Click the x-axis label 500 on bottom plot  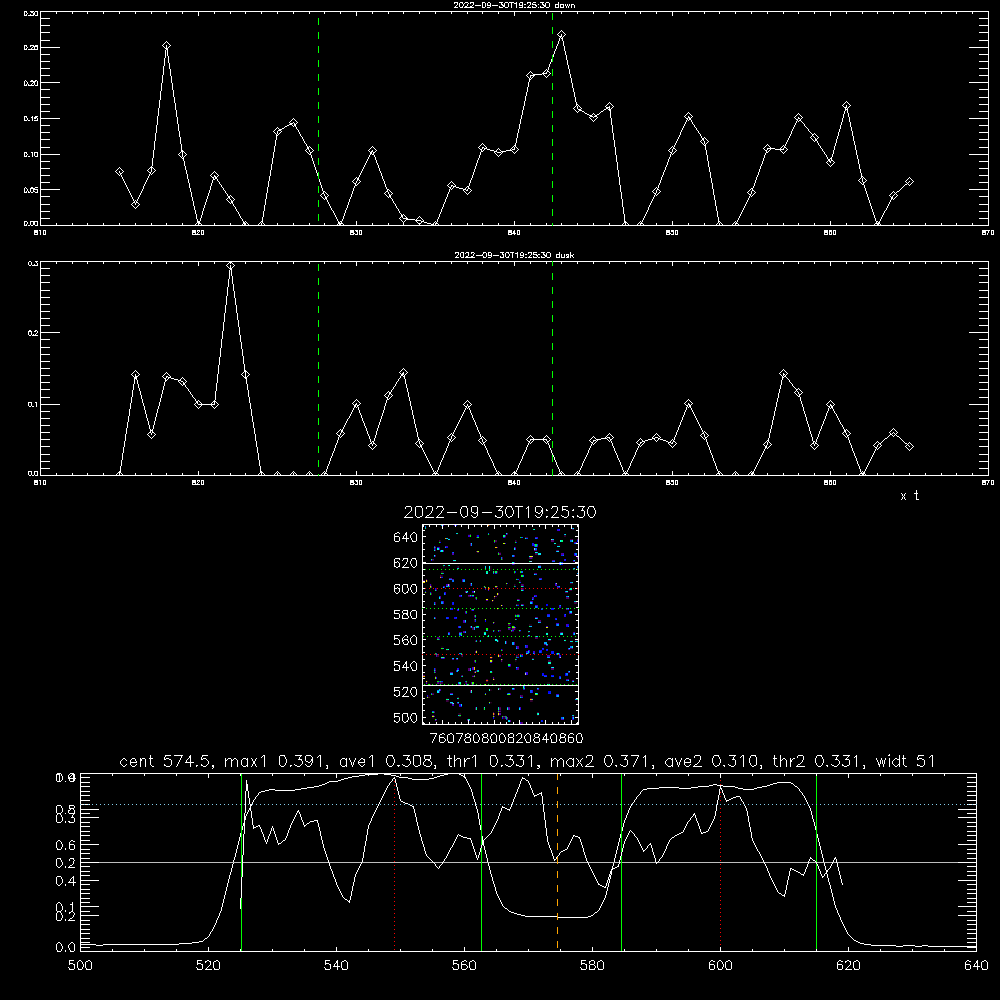tap(80, 966)
